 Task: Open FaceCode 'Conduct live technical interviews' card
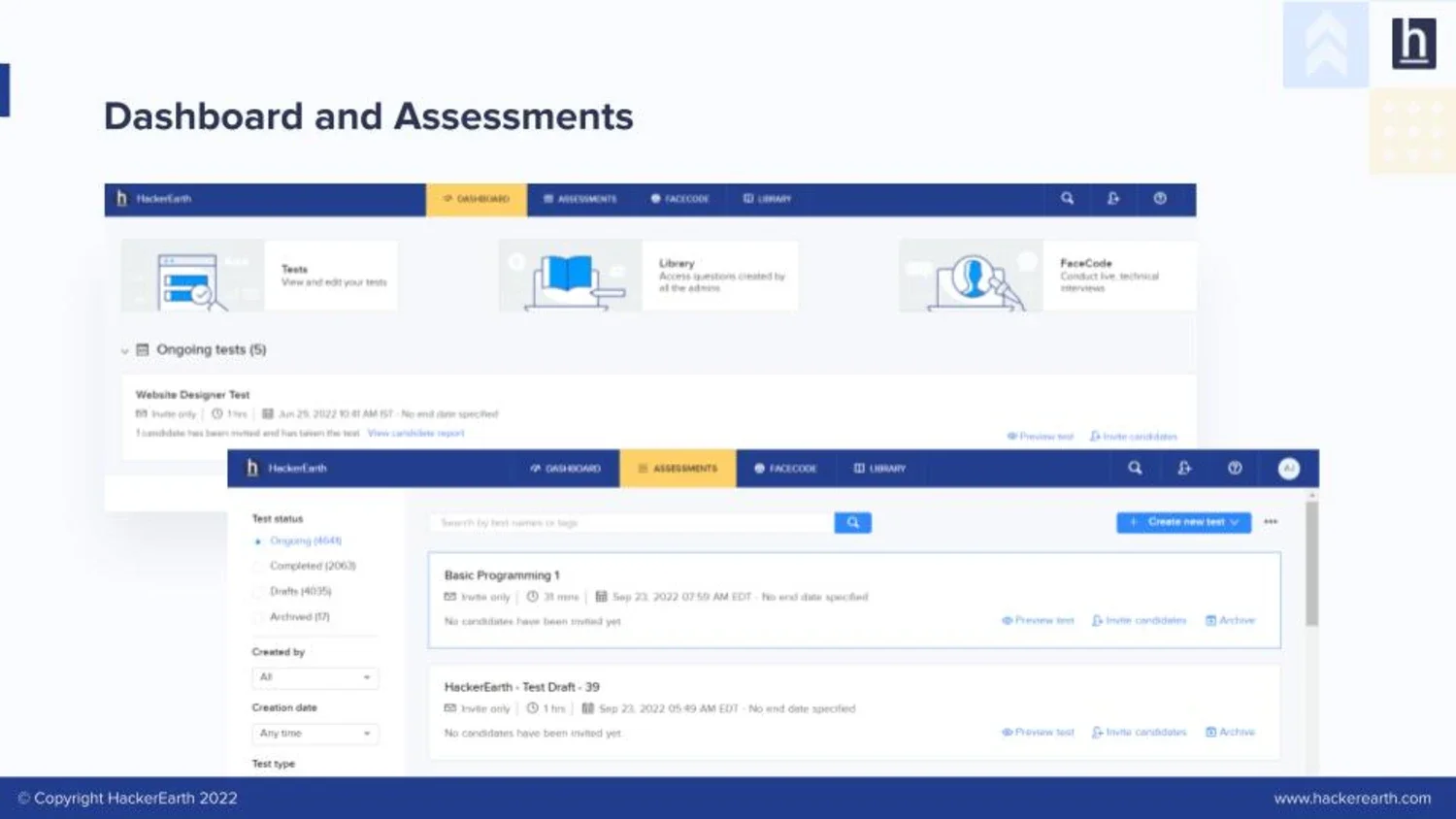(1120, 276)
